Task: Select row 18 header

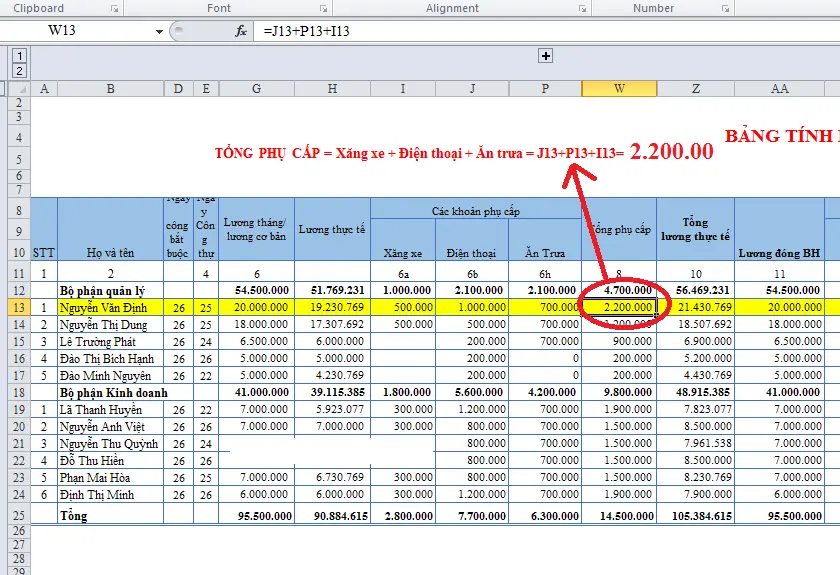Action: 19,392
